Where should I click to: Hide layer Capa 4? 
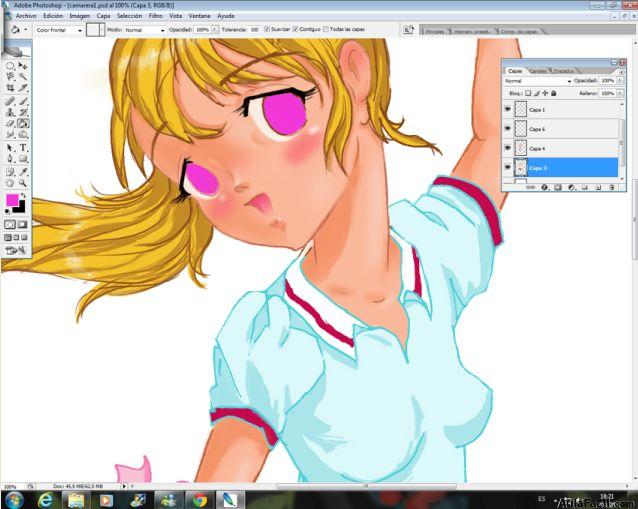pos(507,148)
